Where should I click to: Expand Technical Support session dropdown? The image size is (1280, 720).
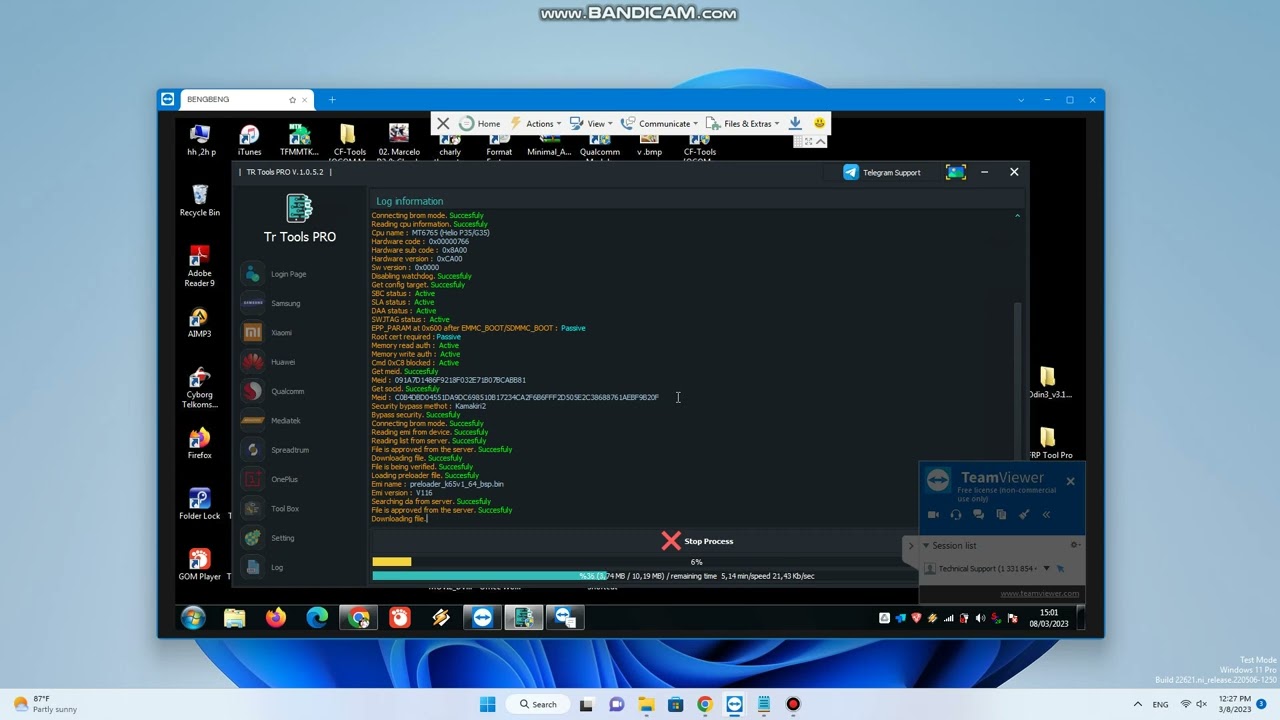click(x=1047, y=569)
